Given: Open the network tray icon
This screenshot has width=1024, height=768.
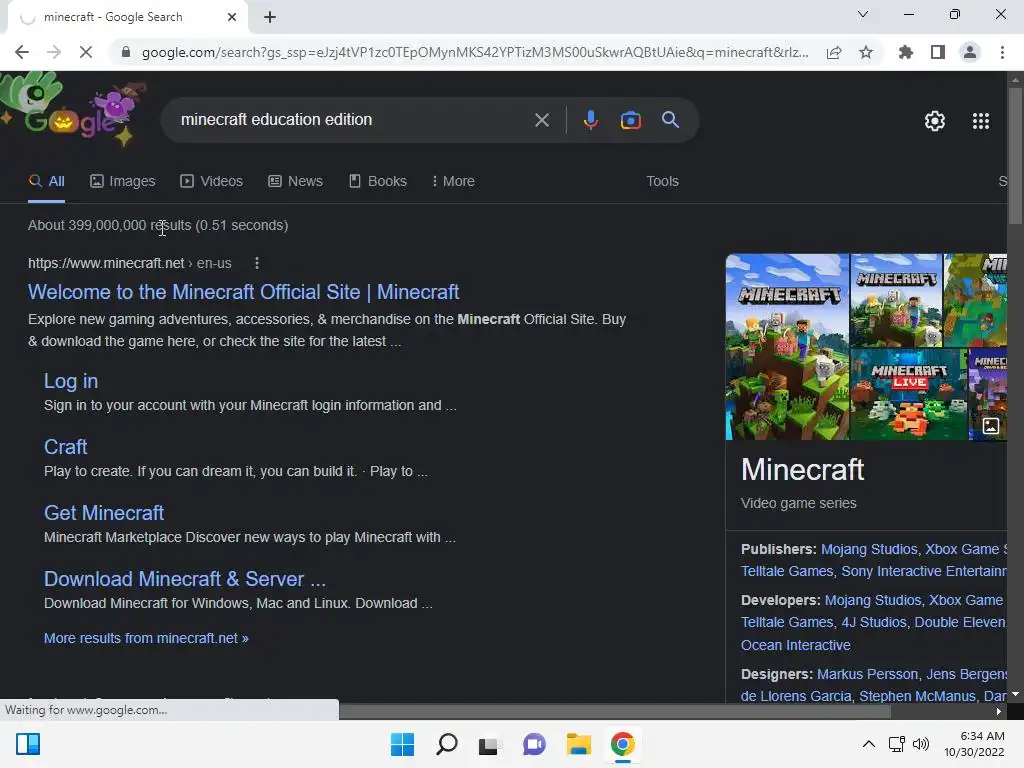Looking at the screenshot, I should [x=897, y=744].
